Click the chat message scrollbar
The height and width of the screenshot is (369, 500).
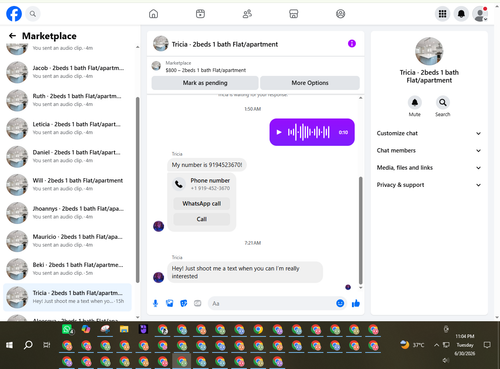pos(360,230)
